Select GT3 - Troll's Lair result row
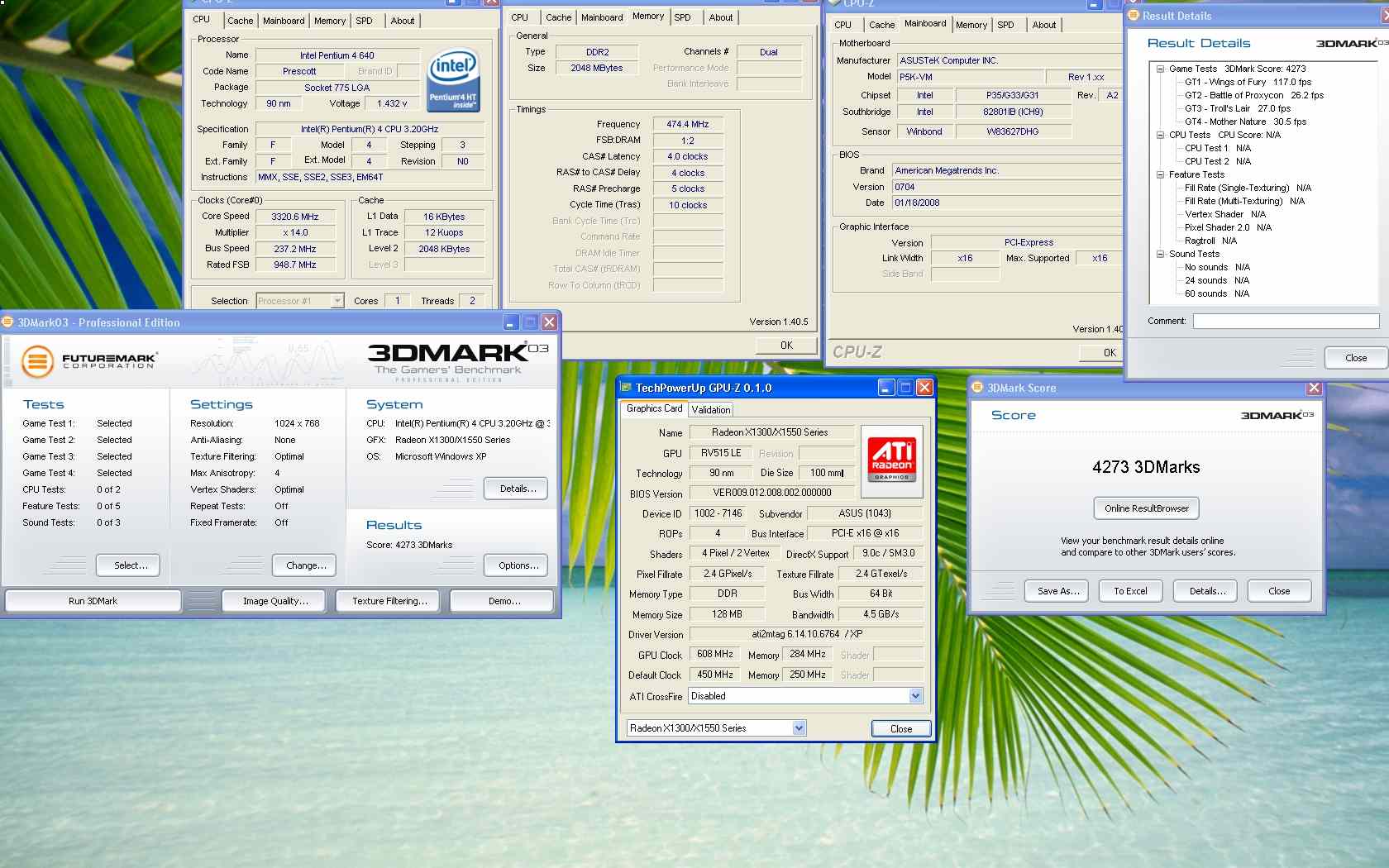 point(1237,108)
